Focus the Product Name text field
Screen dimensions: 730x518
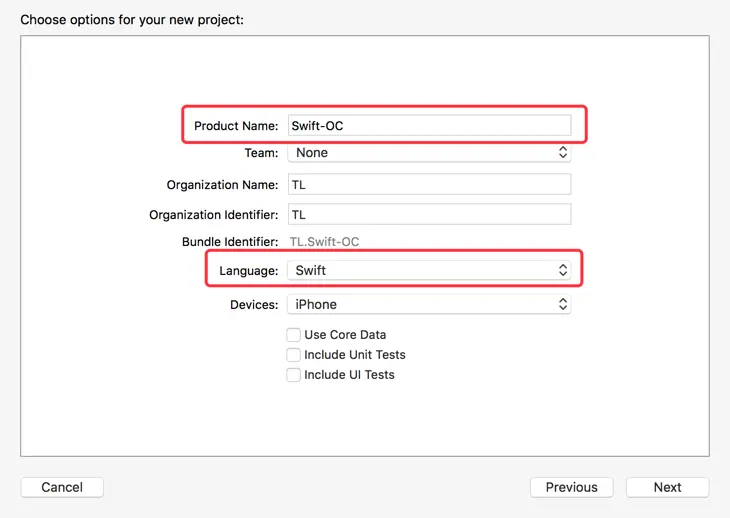tap(428, 126)
